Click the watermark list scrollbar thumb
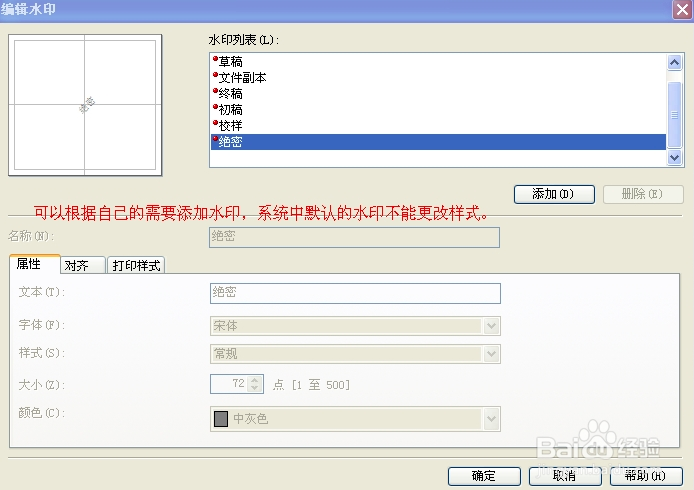Viewport: 694px width, 490px height. click(674, 115)
